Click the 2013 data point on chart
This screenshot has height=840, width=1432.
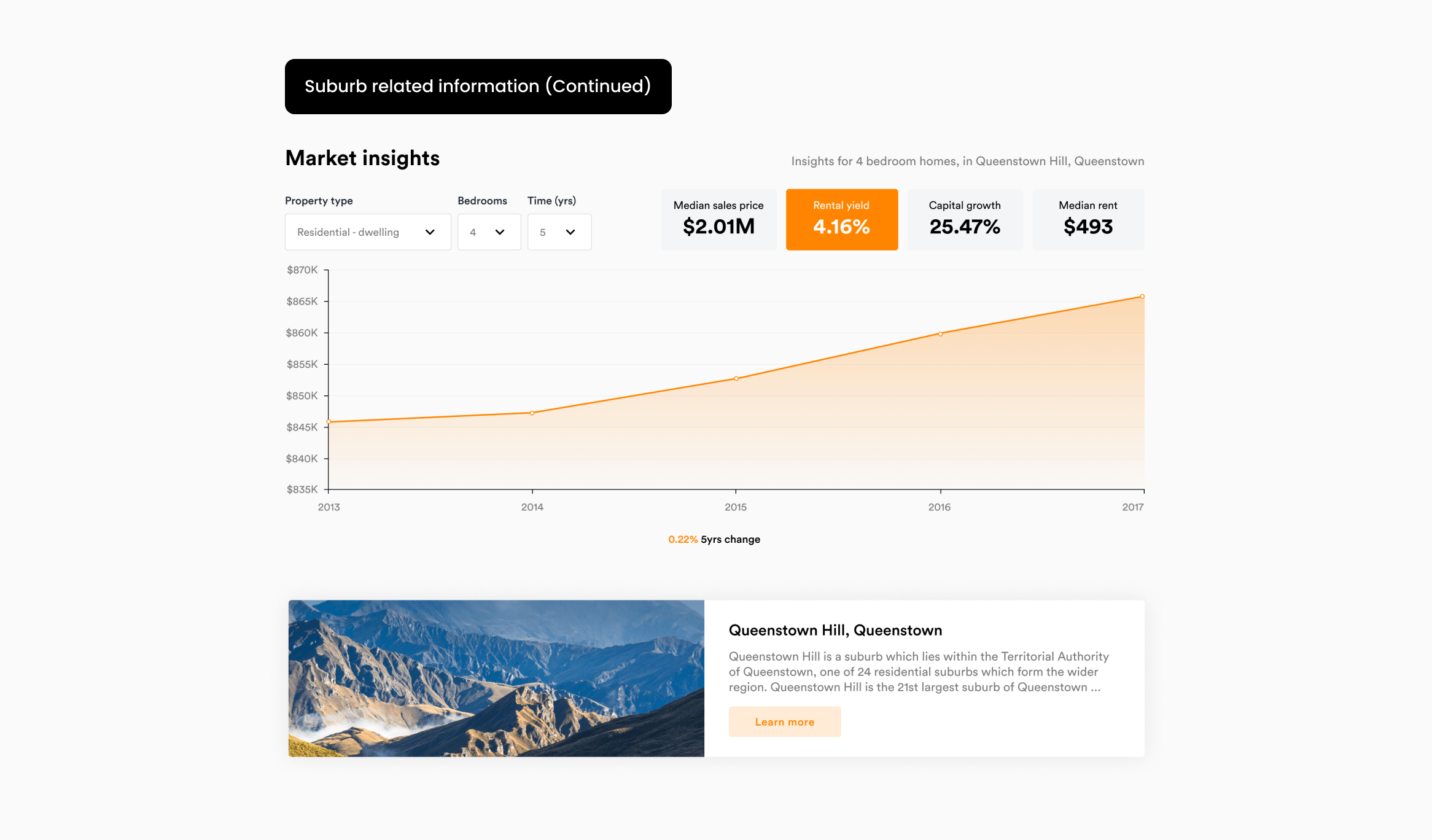coord(329,422)
